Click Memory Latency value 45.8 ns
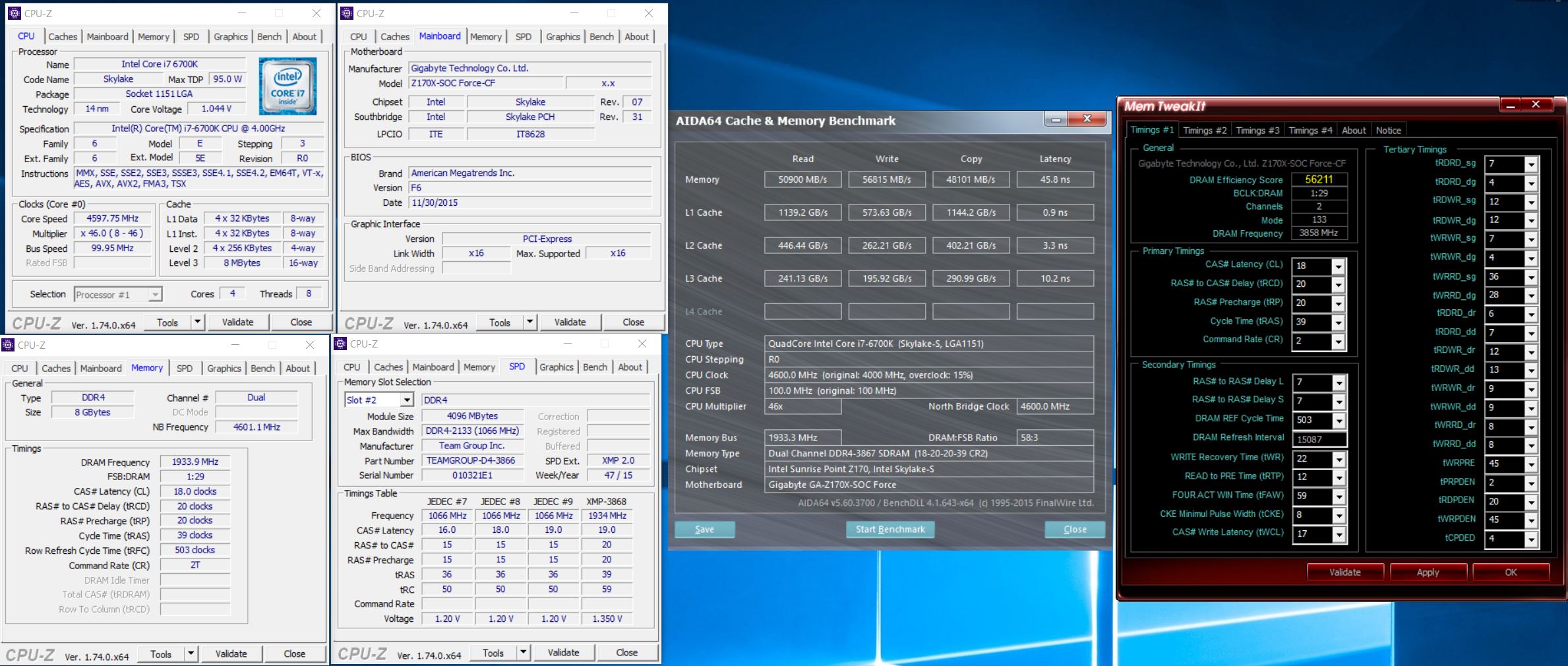This screenshot has width=1568, height=666. (1055, 179)
